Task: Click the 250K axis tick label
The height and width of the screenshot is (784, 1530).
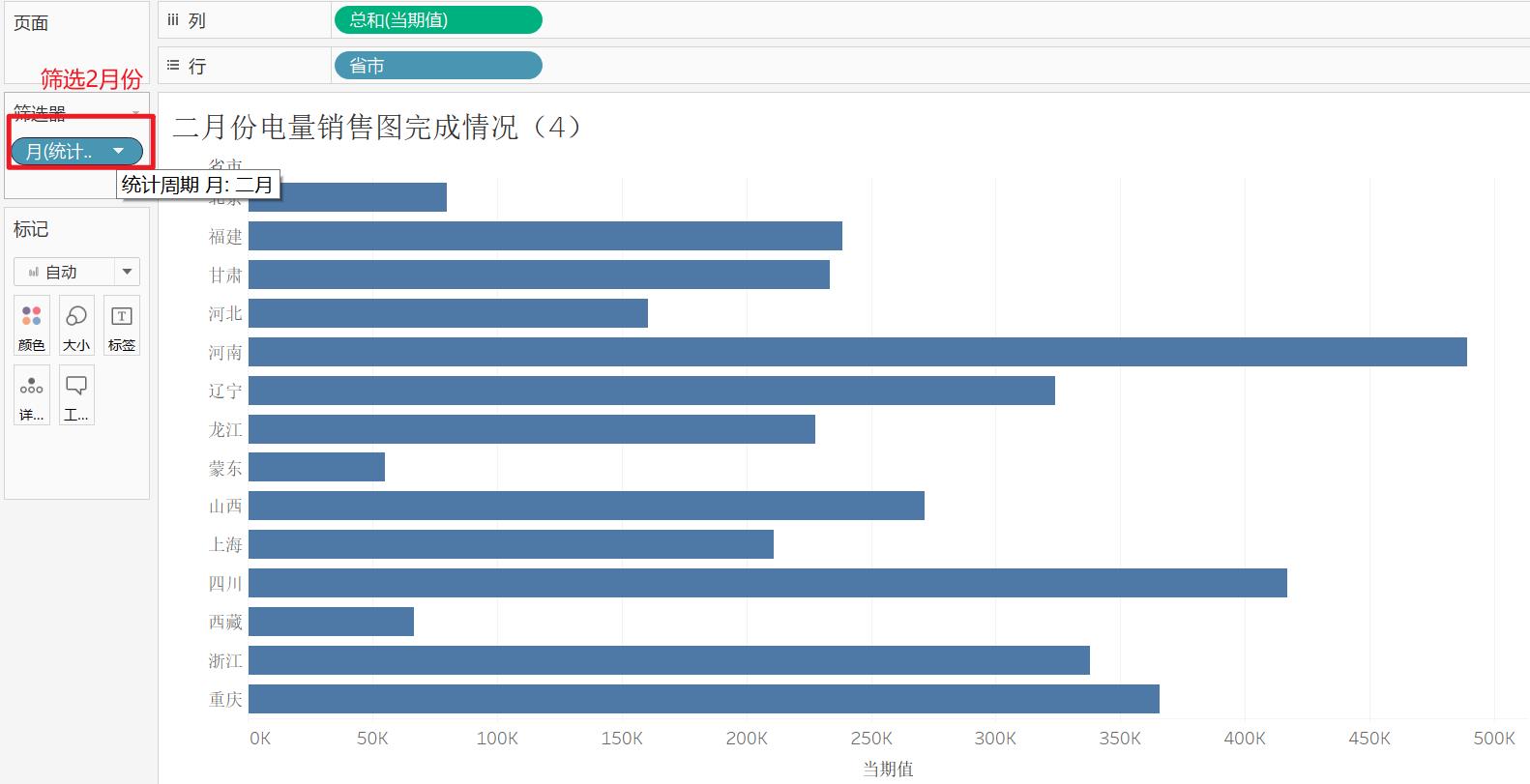Action: [x=871, y=739]
